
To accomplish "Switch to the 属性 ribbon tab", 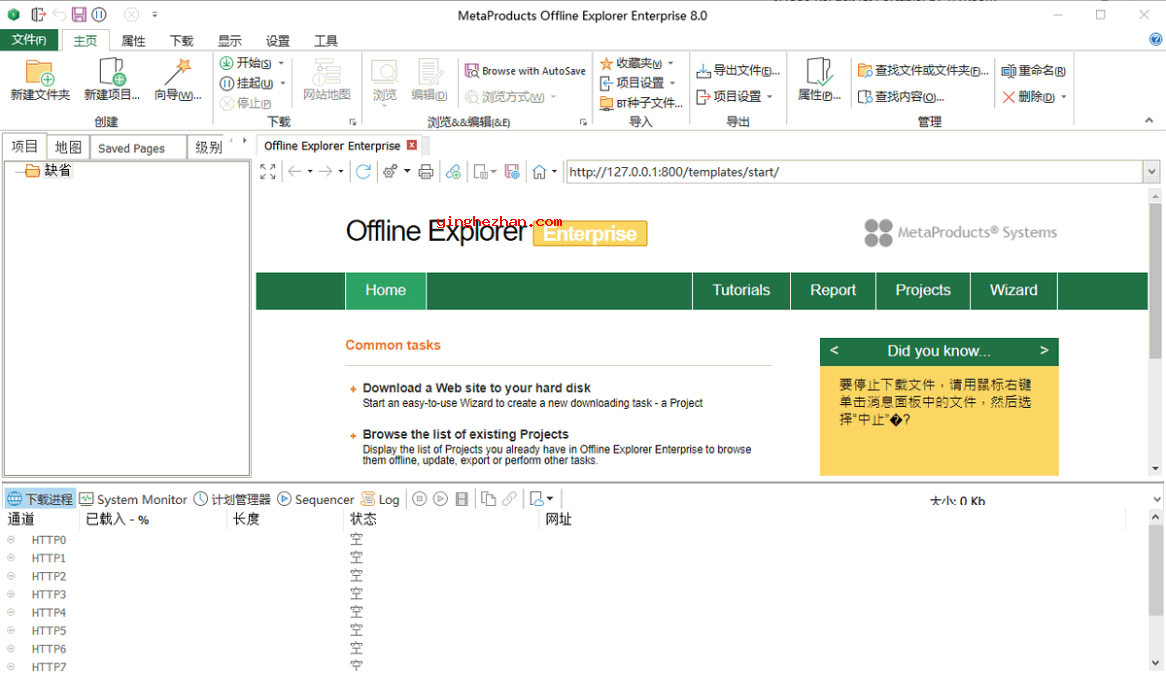I will tap(134, 41).
